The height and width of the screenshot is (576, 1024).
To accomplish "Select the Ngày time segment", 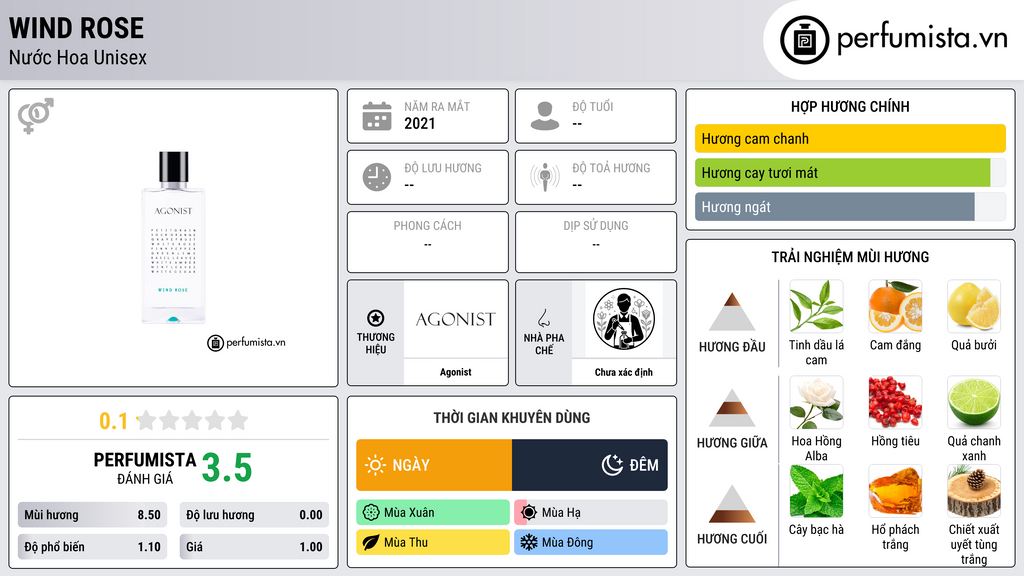I will 434,465.
